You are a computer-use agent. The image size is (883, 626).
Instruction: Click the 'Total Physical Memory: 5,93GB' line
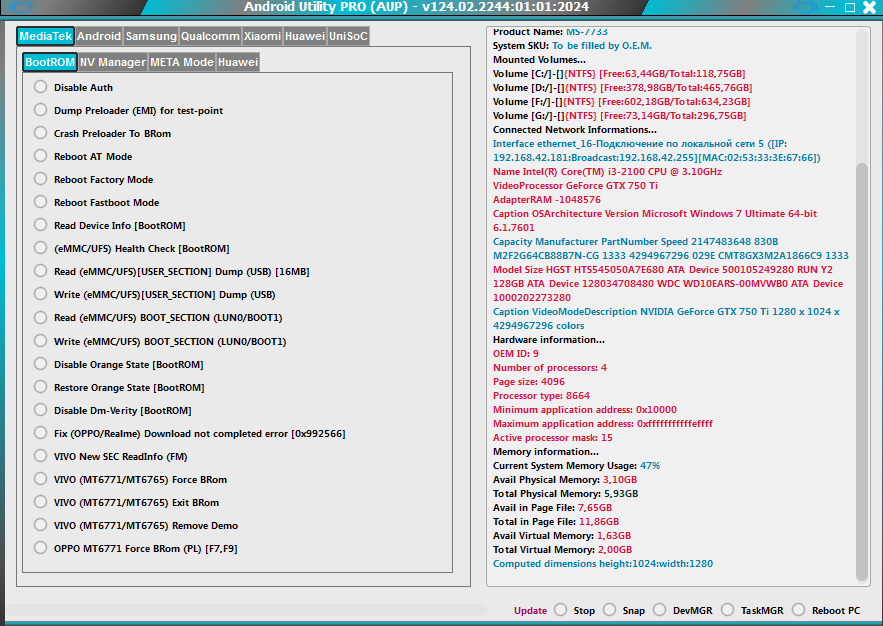click(x=565, y=494)
